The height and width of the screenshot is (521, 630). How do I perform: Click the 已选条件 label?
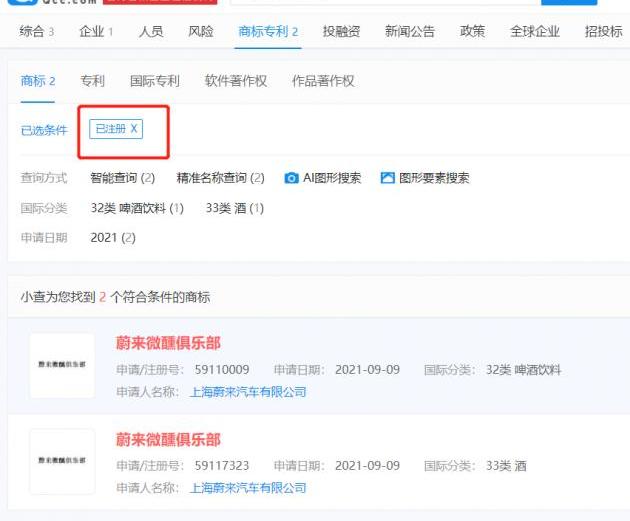pyautogui.click(x=44, y=130)
